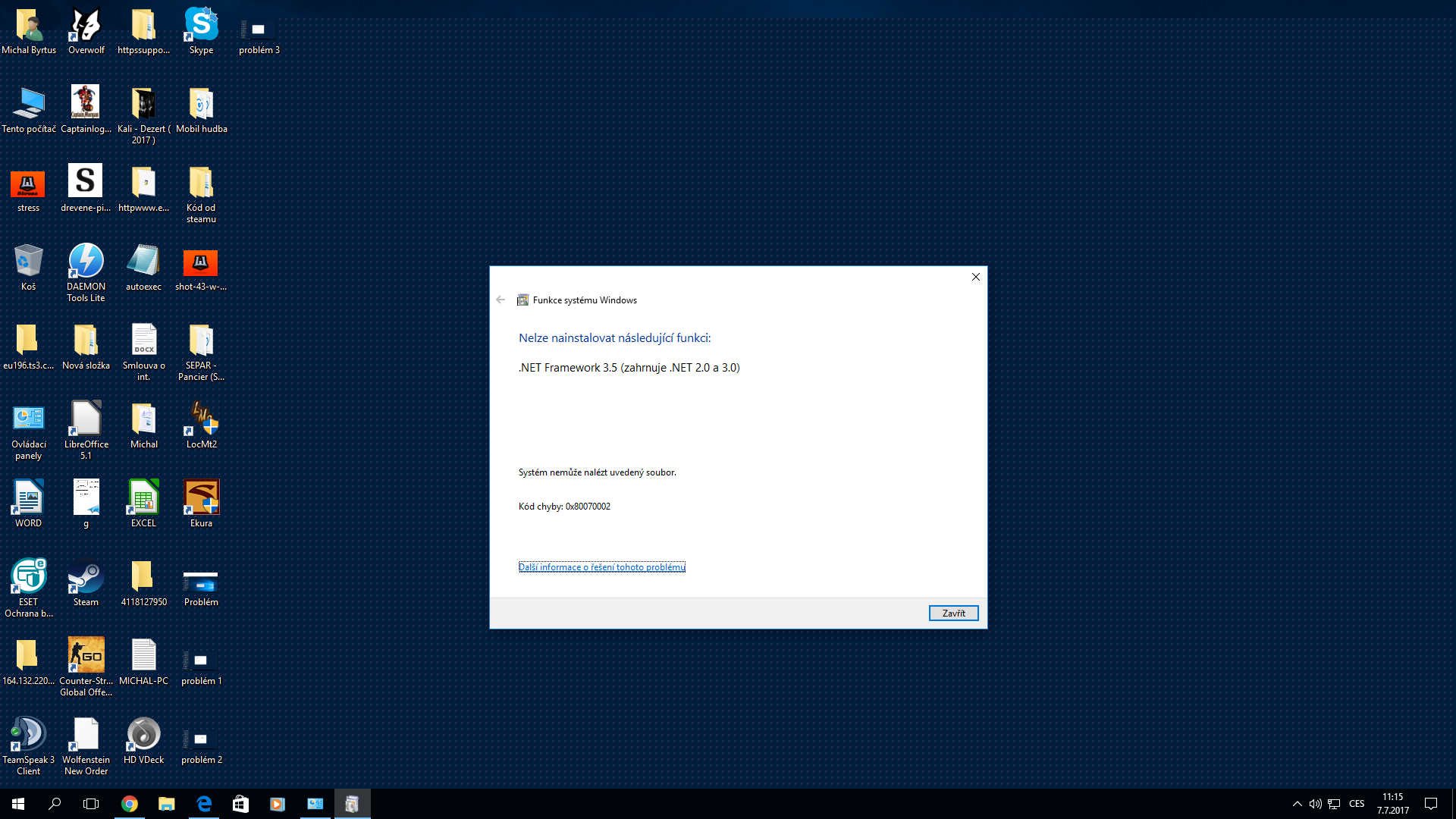Expand hidden system tray icons
This screenshot has width=1456, height=819.
[x=1297, y=804]
